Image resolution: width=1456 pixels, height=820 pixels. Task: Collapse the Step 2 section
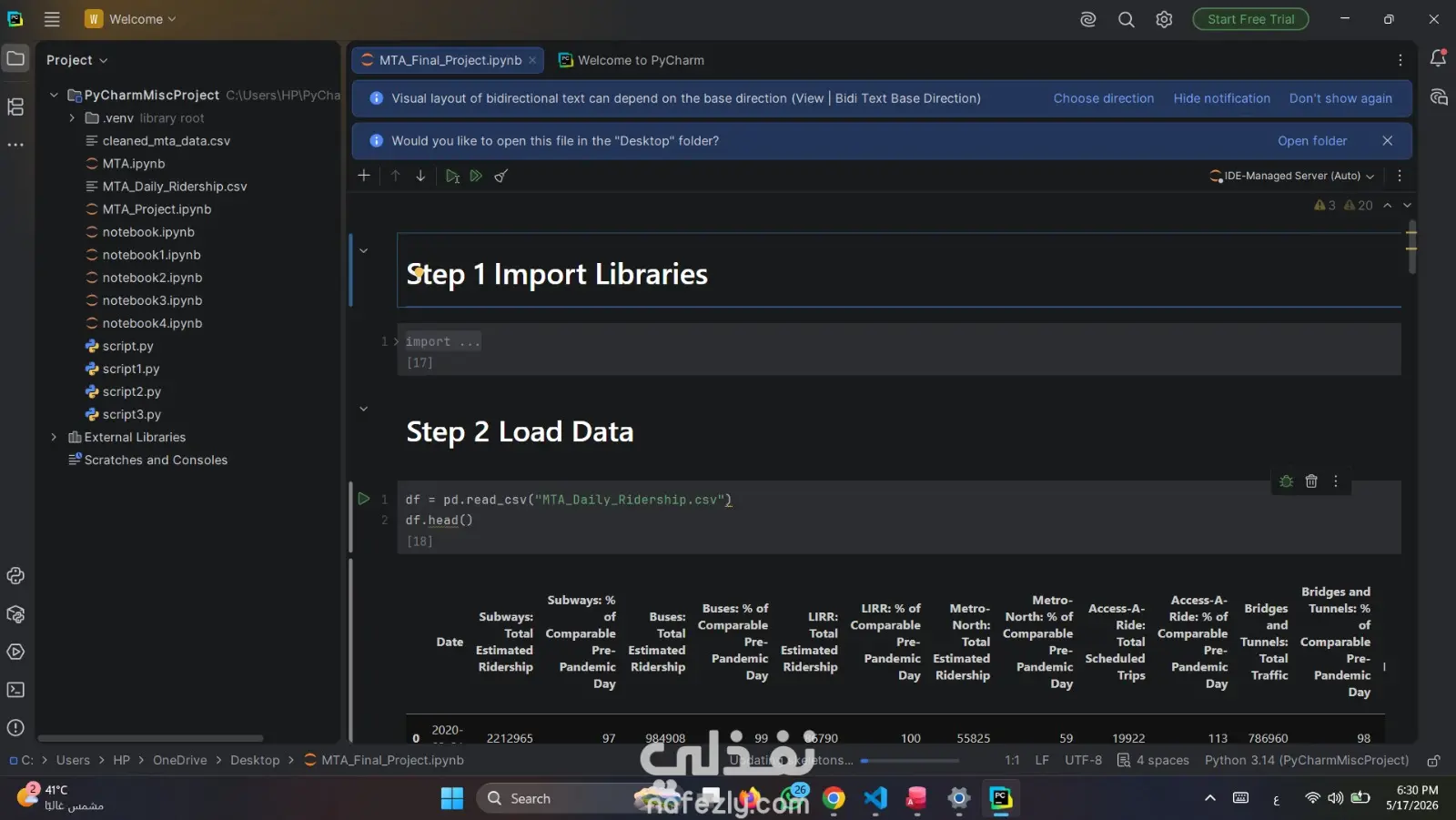pos(364,409)
